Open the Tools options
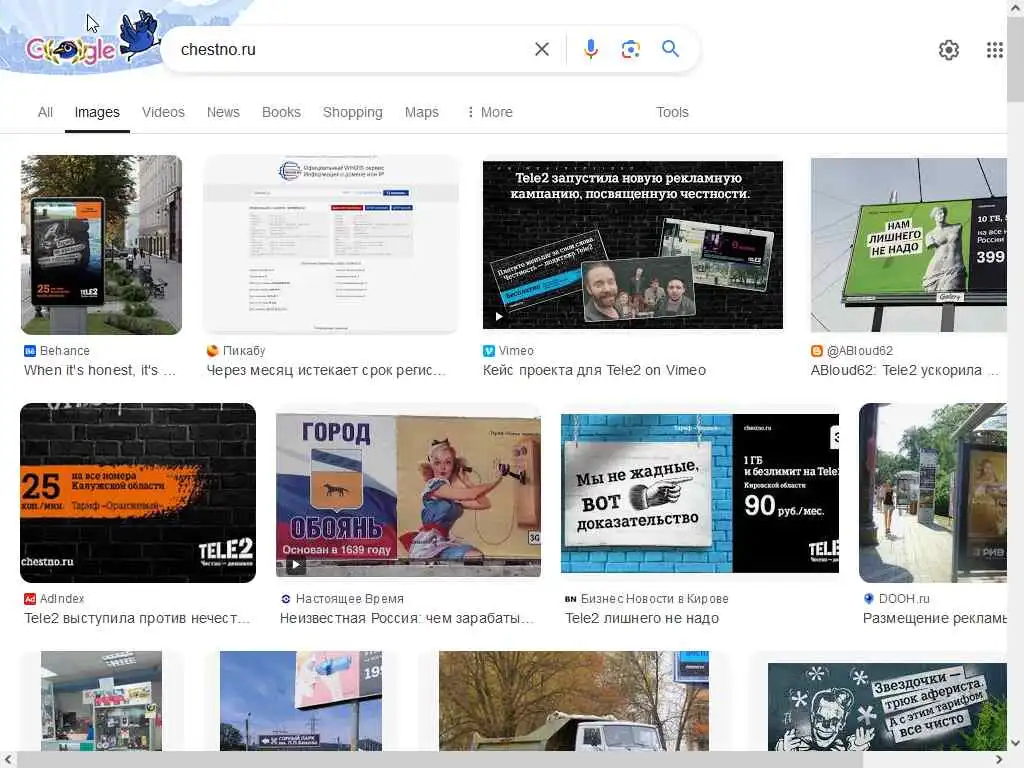Viewport: 1024px width, 768px height. [672, 112]
